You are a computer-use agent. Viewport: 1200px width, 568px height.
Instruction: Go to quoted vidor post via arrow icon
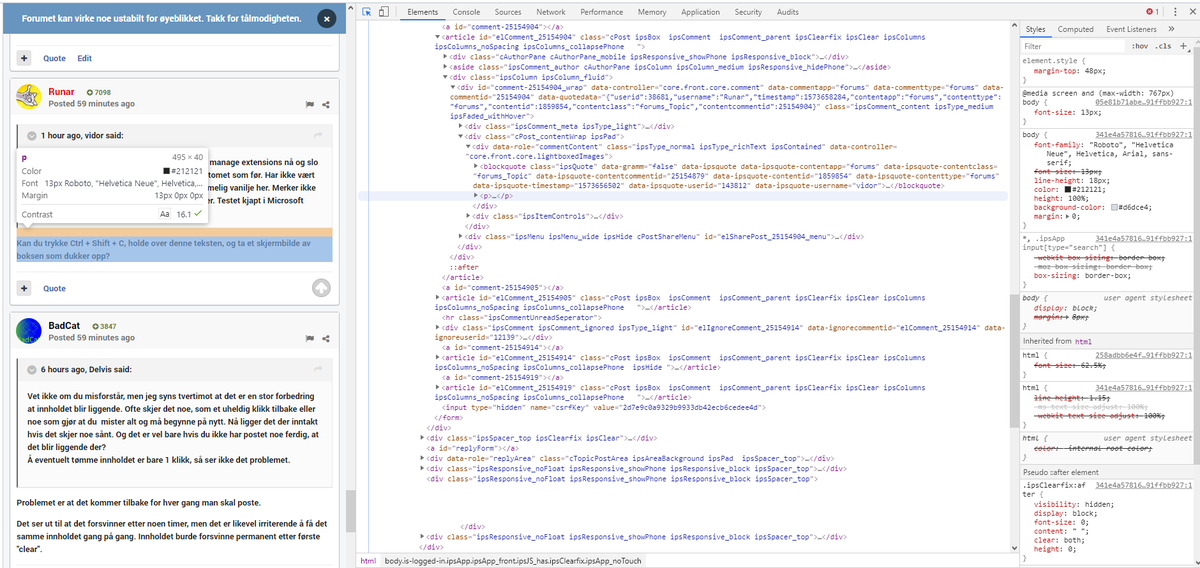tap(319, 135)
